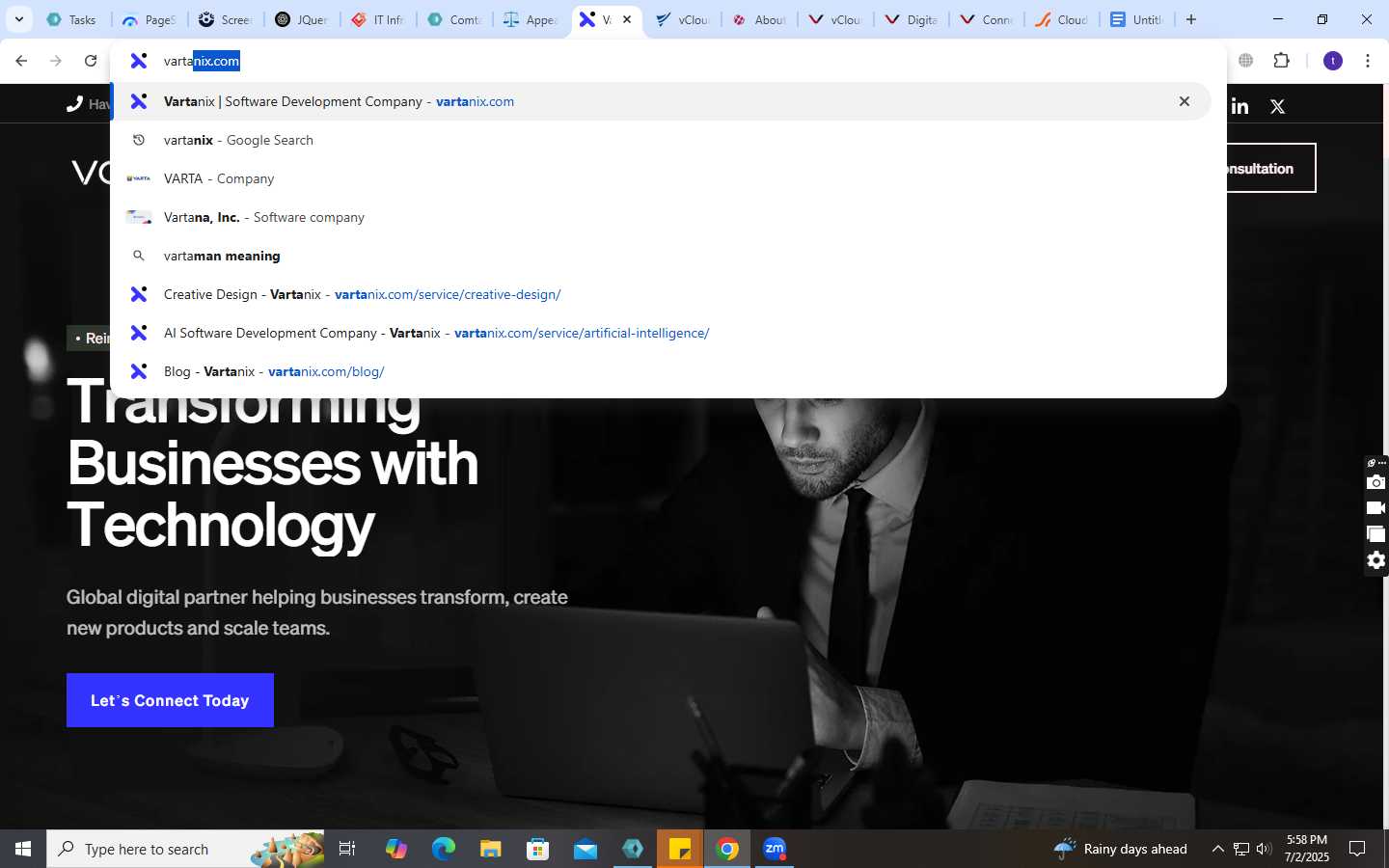The image size is (1389, 868).
Task: Open the X (Twitter) icon on Vartanix site
Action: coord(1278,106)
